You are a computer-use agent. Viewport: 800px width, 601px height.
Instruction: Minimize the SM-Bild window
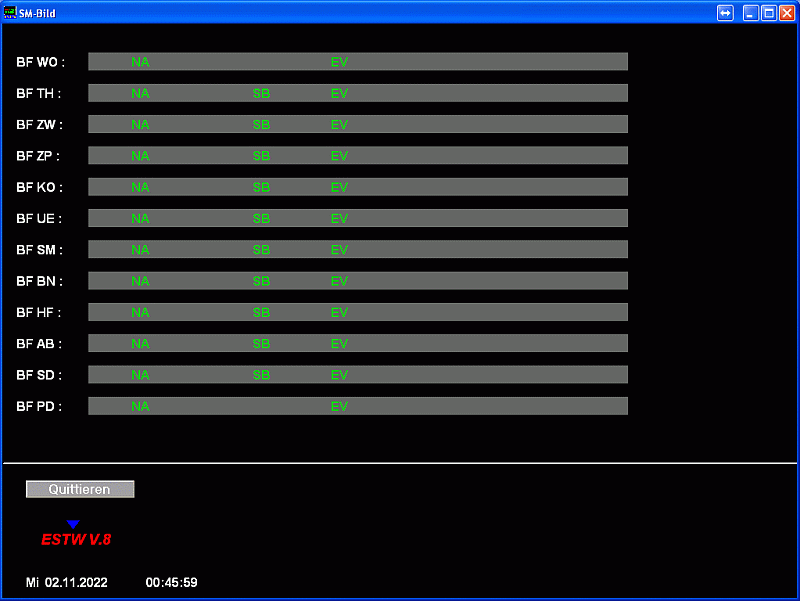pos(750,13)
